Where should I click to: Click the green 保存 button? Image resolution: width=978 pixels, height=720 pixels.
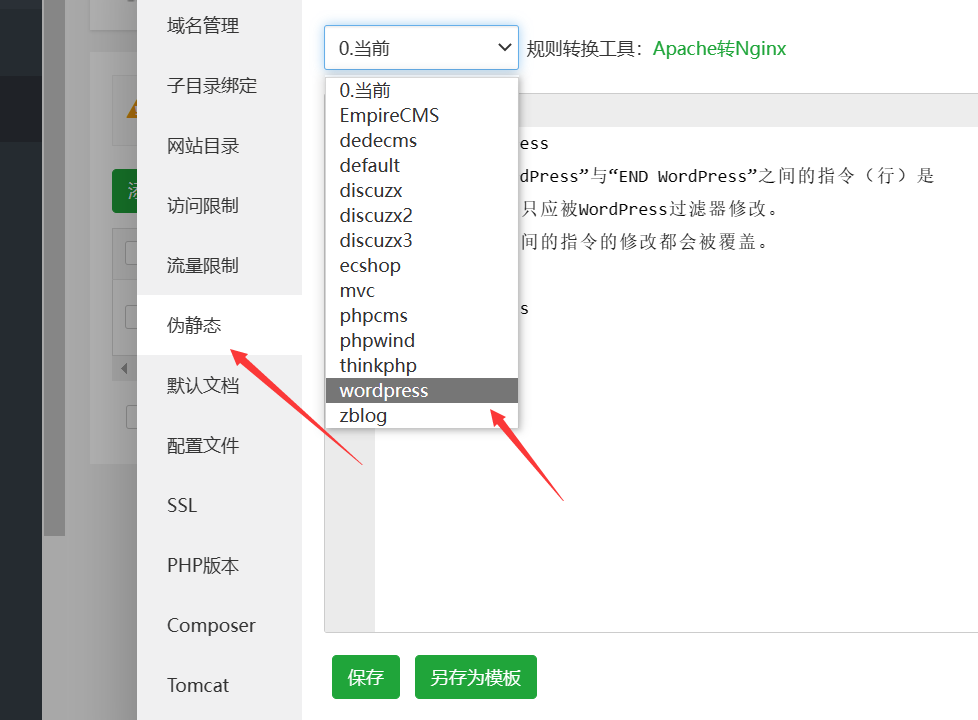coord(365,677)
